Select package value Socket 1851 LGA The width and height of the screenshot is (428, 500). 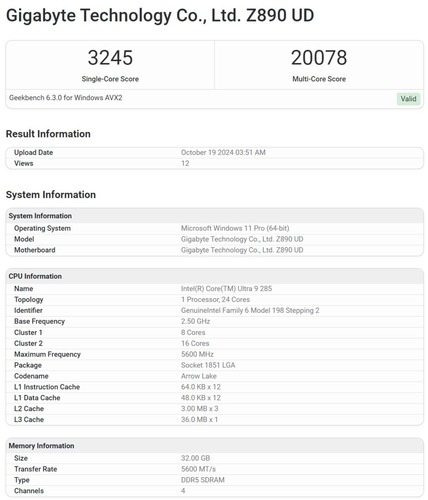tap(208, 365)
